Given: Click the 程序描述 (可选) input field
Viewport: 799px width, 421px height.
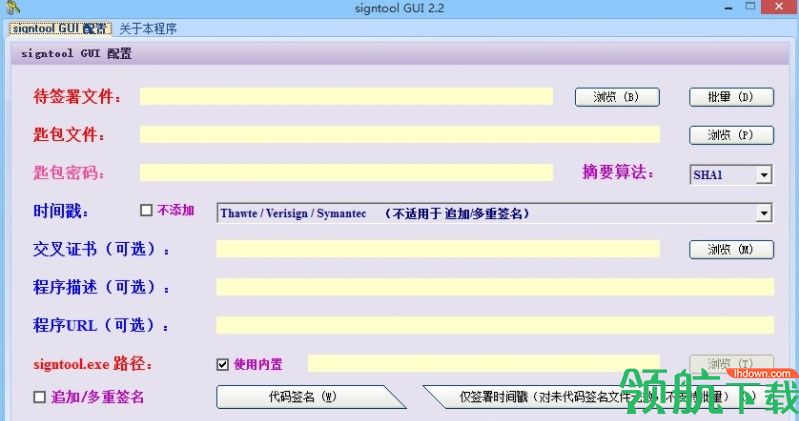Looking at the screenshot, I should [x=495, y=287].
